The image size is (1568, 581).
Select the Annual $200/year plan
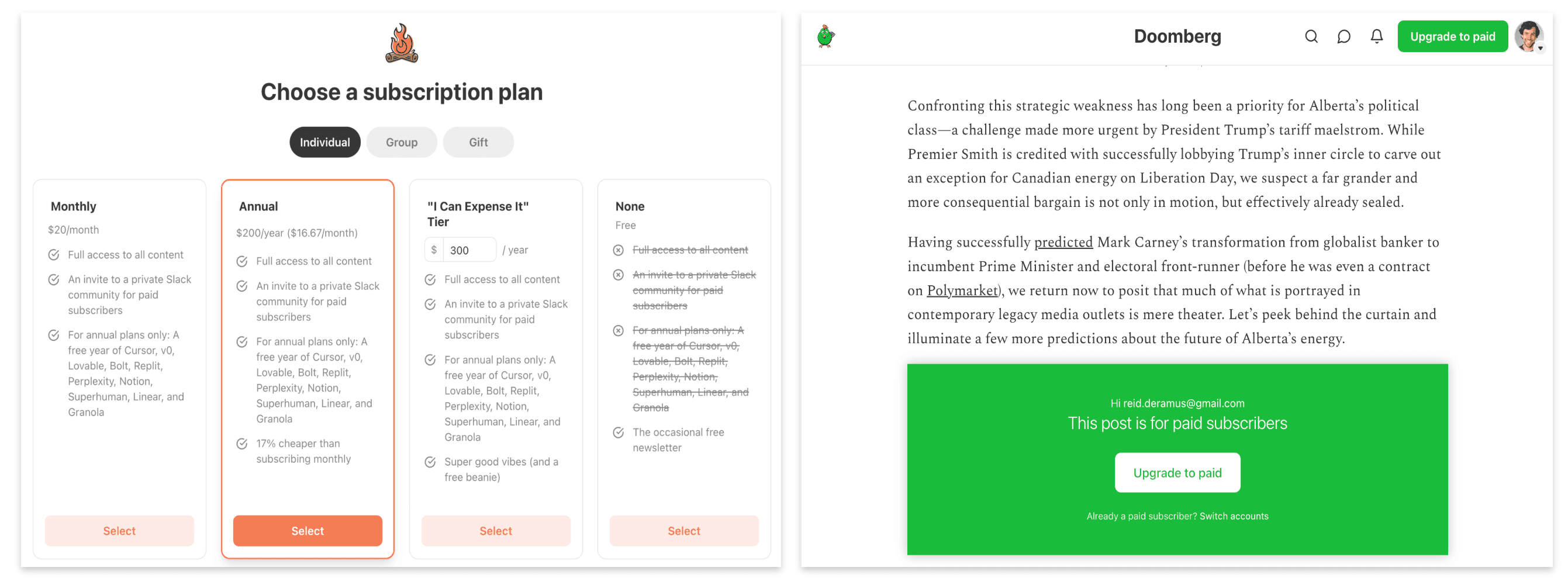coord(308,531)
